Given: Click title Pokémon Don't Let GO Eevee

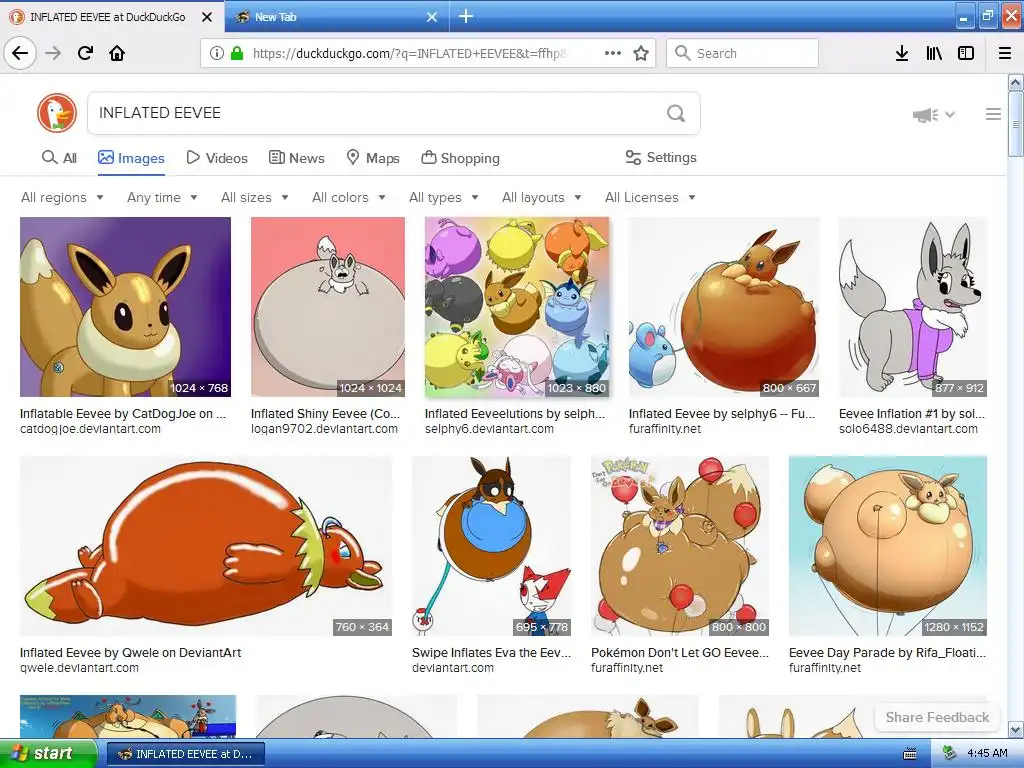Looking at the screenshot, I should (680, 652).
